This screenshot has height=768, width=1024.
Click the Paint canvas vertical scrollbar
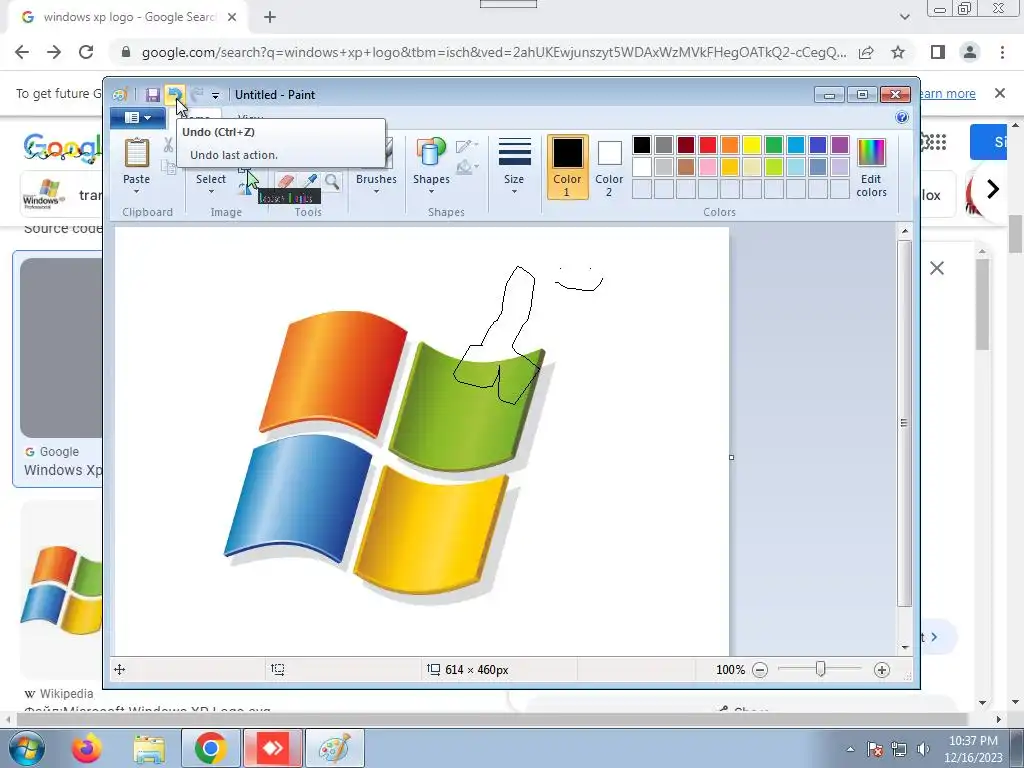[904, 423]
